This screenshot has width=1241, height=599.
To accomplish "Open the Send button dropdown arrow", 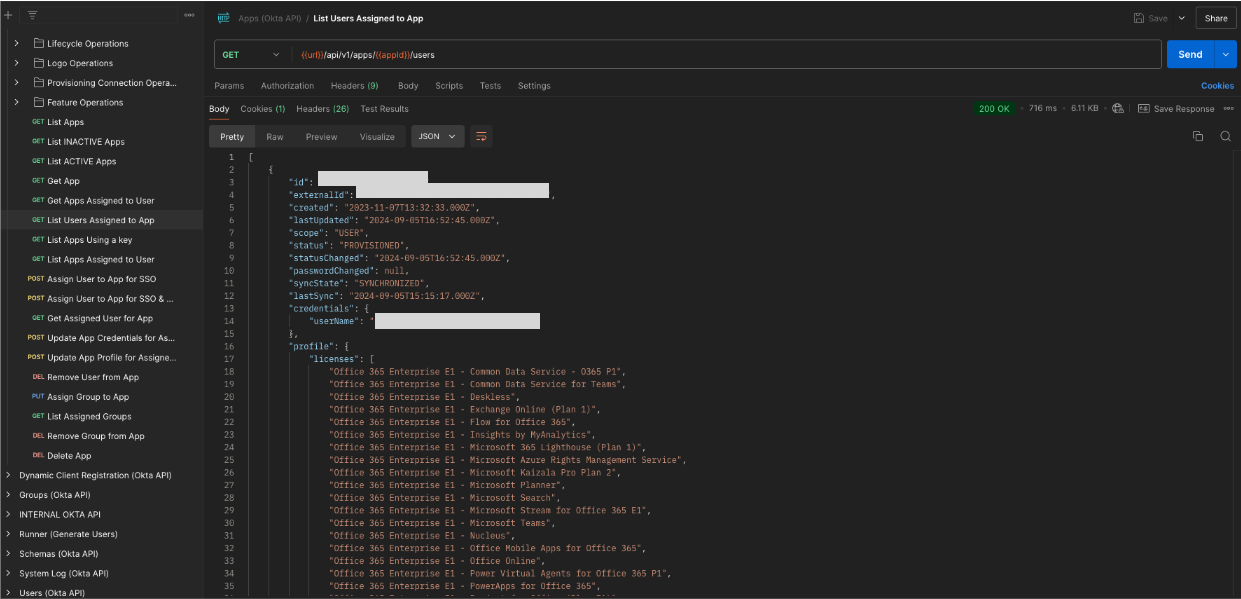I will [1225, 53].
